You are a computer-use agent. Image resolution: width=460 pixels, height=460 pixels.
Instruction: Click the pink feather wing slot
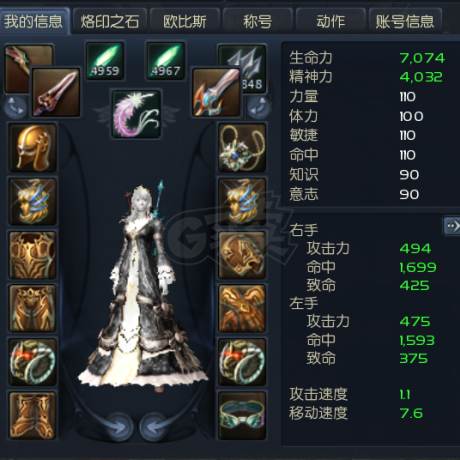(x=136, y=114)
